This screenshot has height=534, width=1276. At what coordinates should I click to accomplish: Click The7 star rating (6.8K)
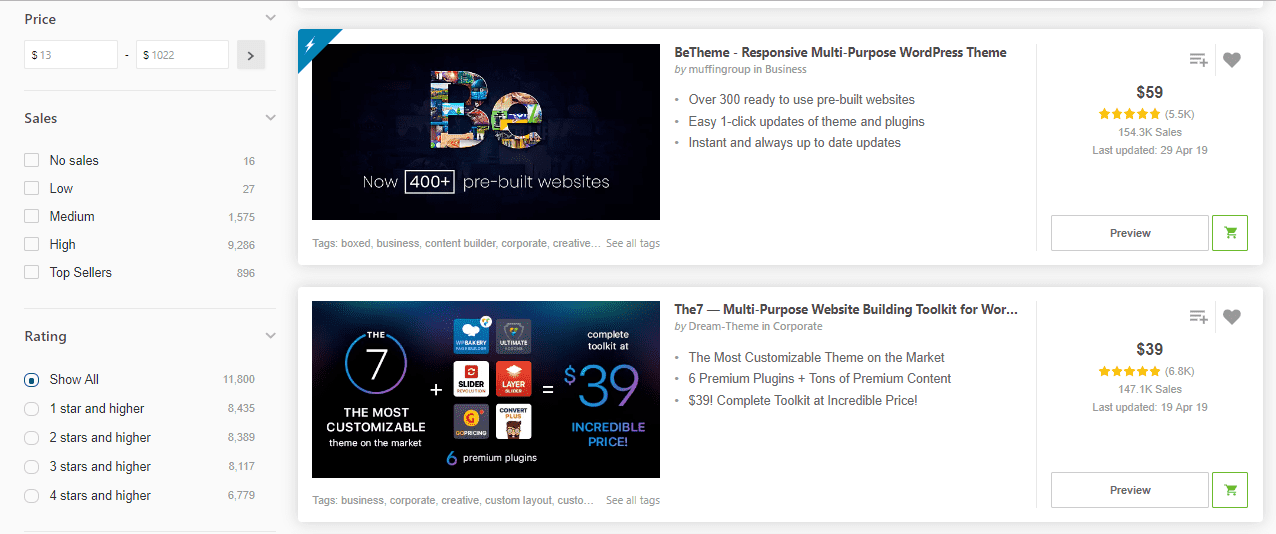[x=1146, y=371]
